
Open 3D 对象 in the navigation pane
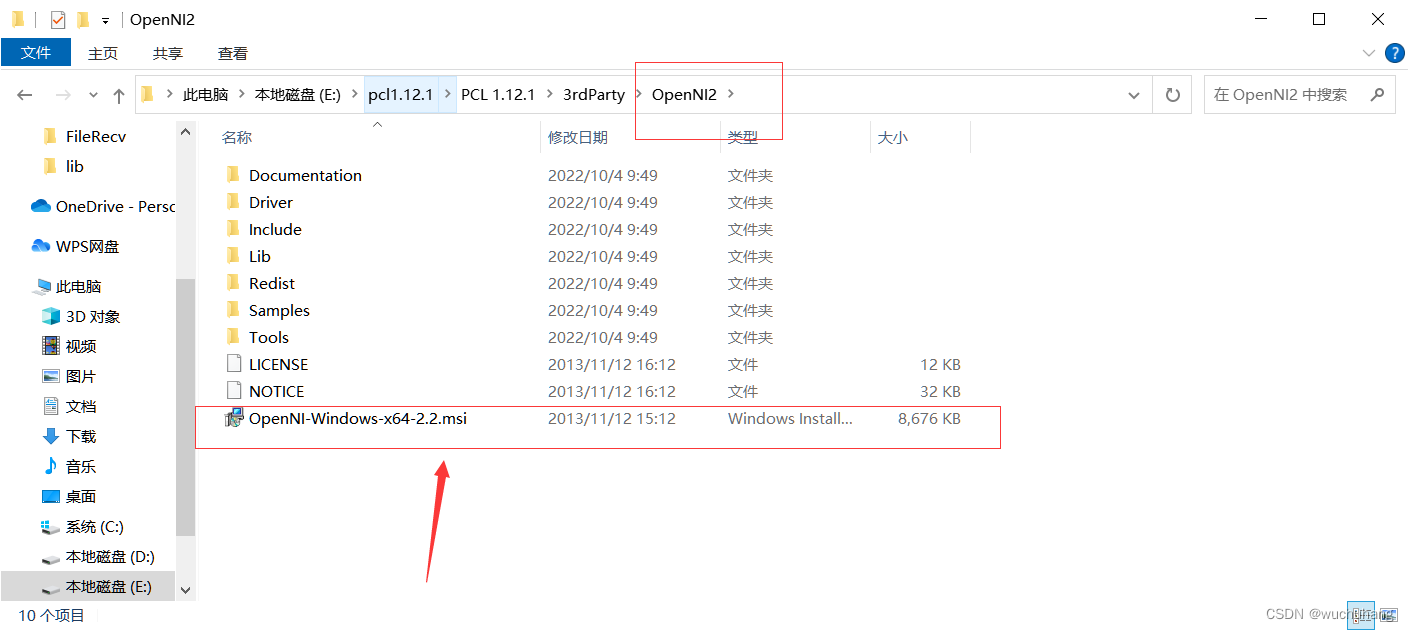[93, 316]
